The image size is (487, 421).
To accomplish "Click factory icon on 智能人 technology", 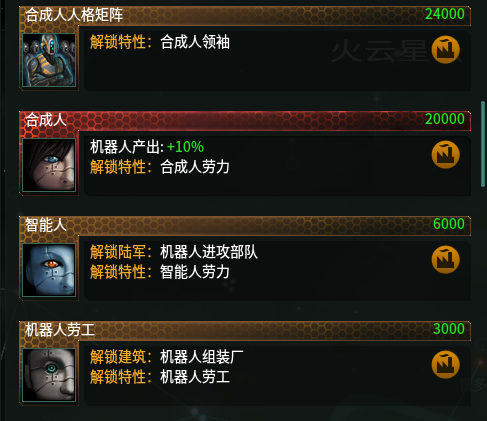I will tap(445, 260).
